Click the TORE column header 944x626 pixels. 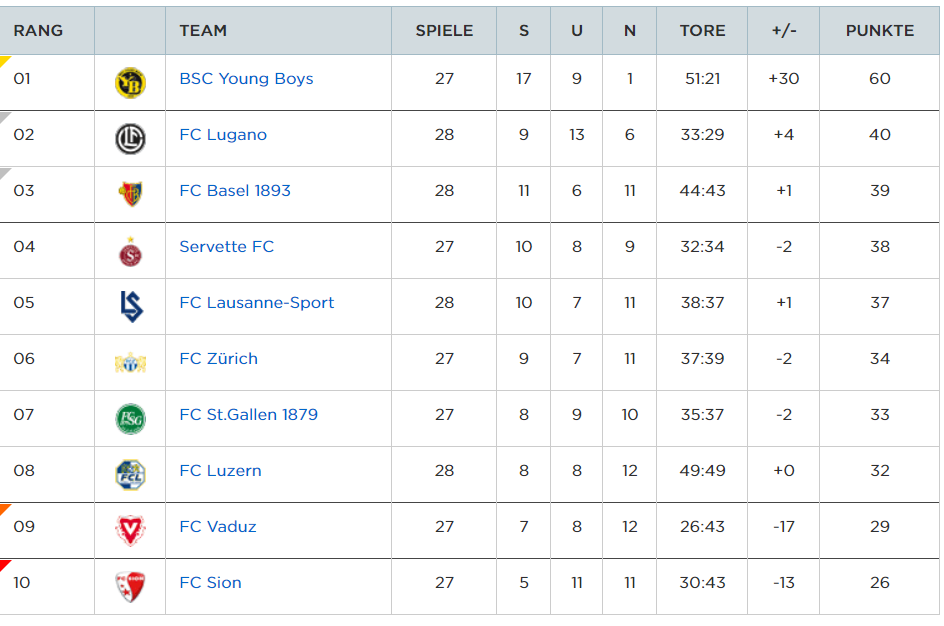[x=702, y=31]
